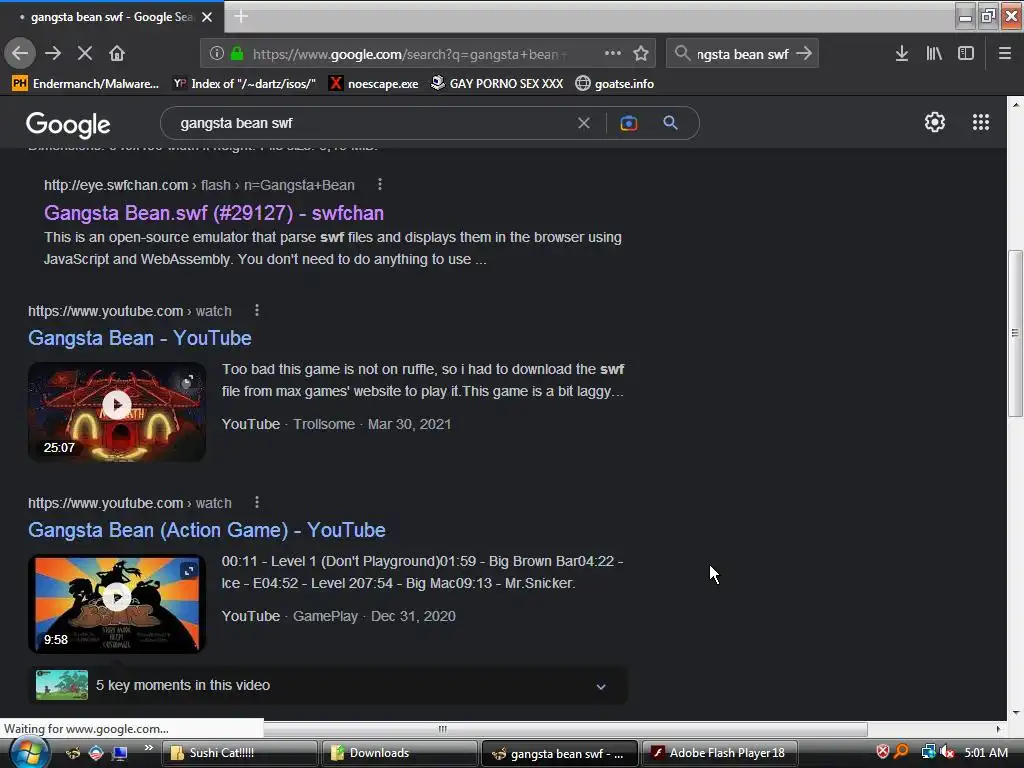Open the goatse.info bookmark
This screenshot has width=1024, height=768.
coord(615,84)
